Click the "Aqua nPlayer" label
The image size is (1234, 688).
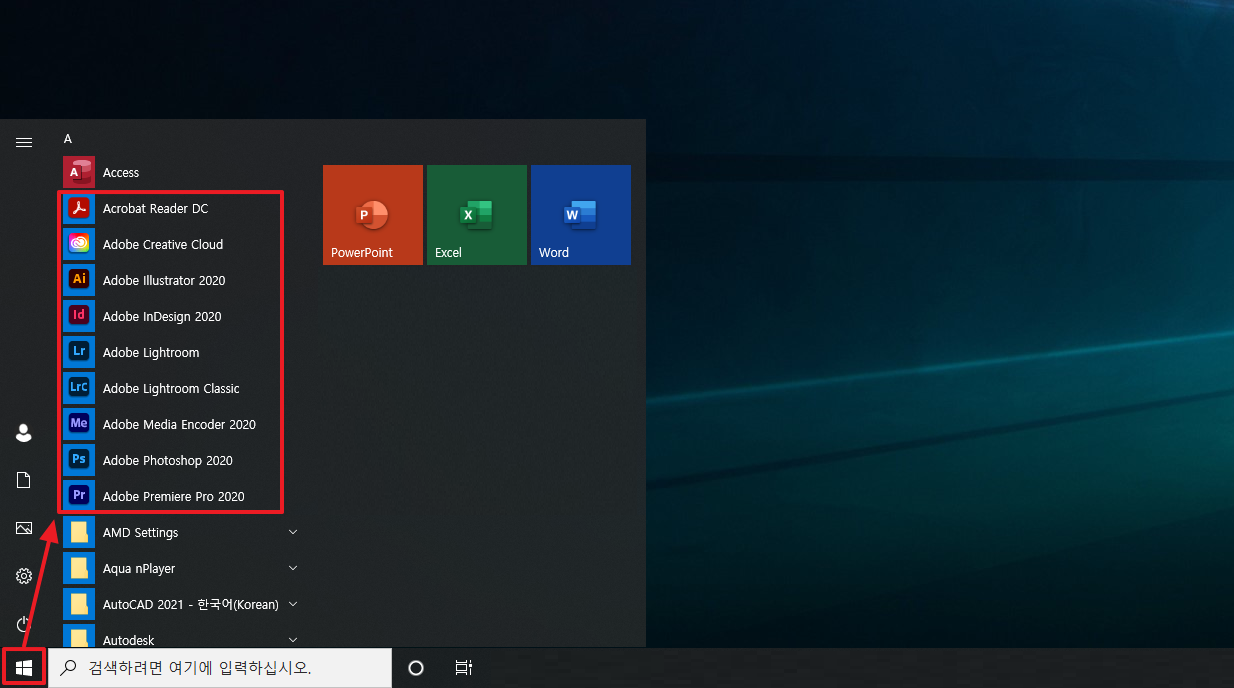tap(139, 568)
